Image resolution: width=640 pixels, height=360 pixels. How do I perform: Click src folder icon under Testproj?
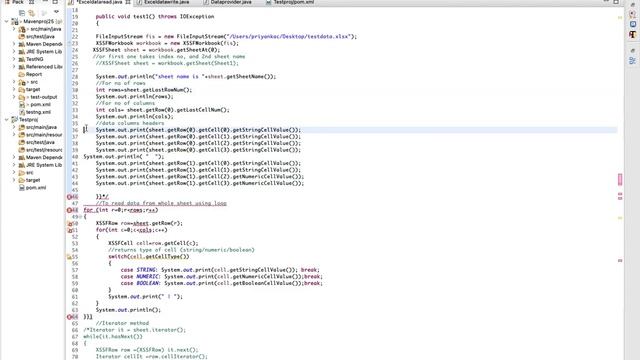click(22, 173)
